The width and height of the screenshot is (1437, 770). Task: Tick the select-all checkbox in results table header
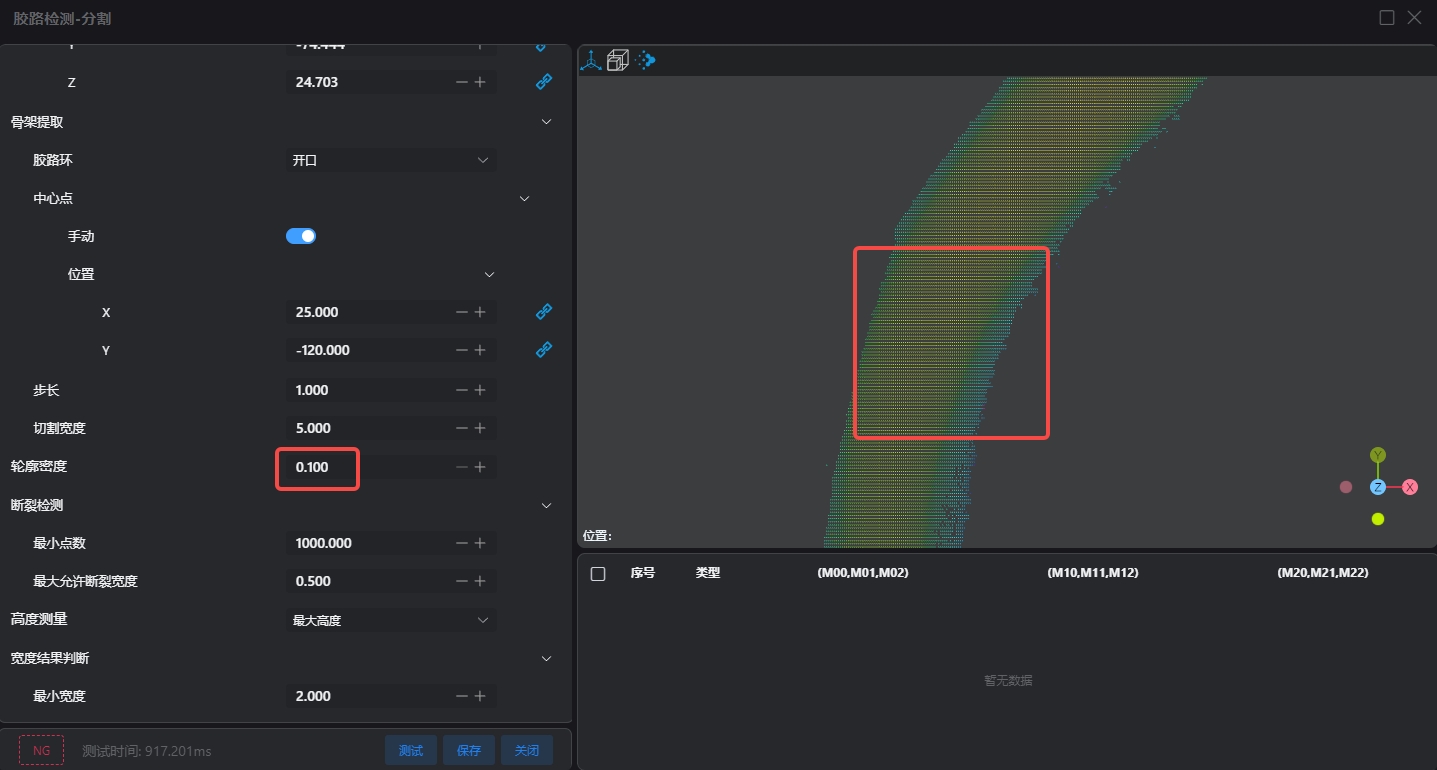point(598,574)
